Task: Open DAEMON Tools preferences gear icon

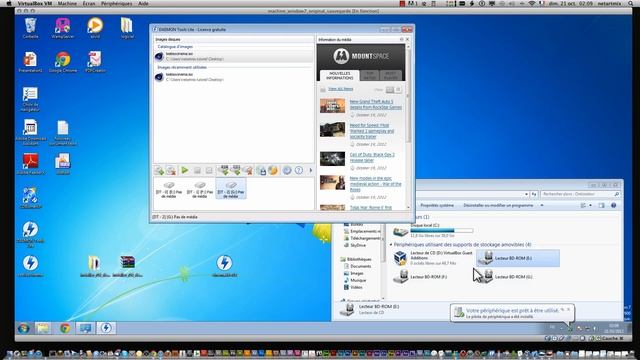Action: (287, 170)
